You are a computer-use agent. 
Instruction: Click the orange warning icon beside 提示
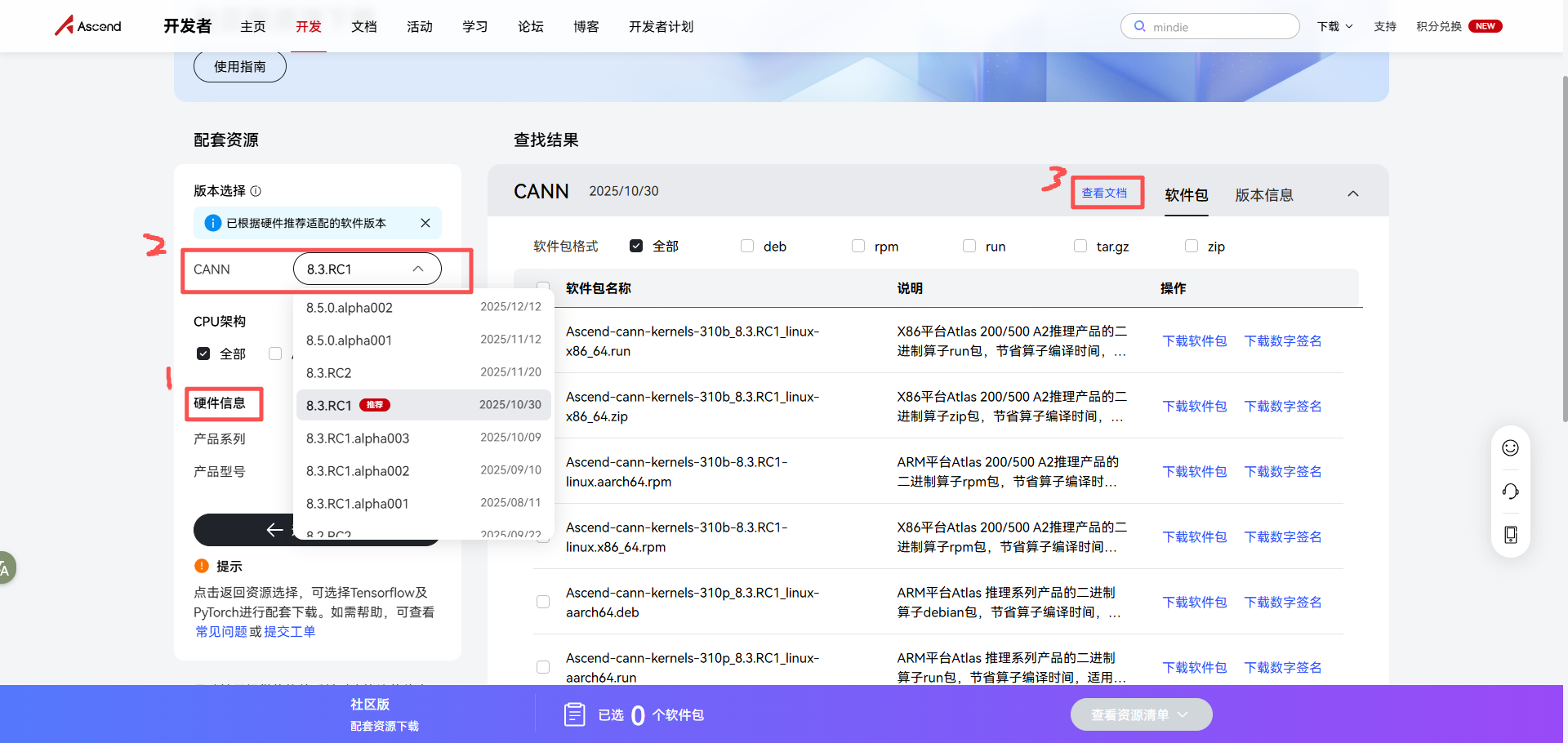tap(201, 565)
